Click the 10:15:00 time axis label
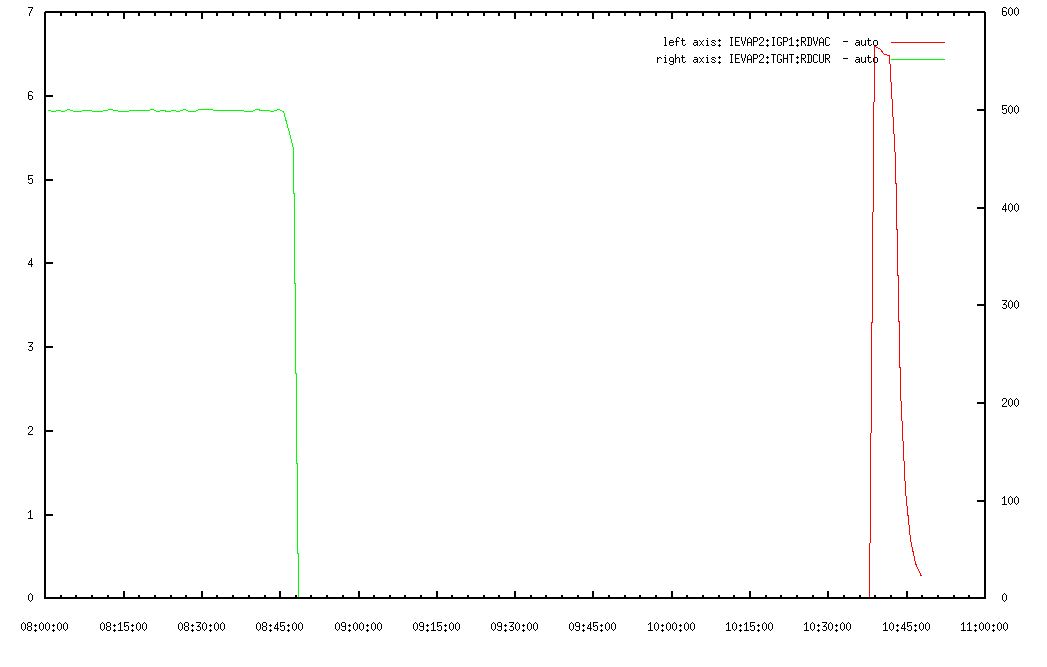Viewport: 1047px width, 667px height. [749, 627]
